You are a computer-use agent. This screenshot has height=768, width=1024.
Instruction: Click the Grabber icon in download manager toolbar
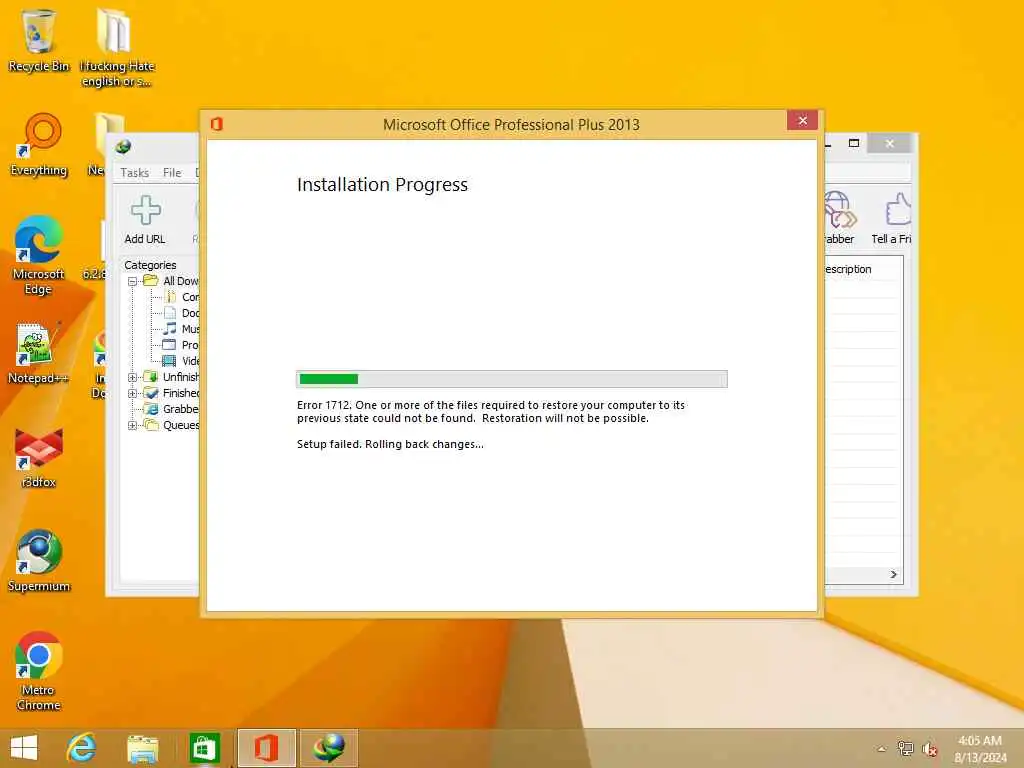839,210
